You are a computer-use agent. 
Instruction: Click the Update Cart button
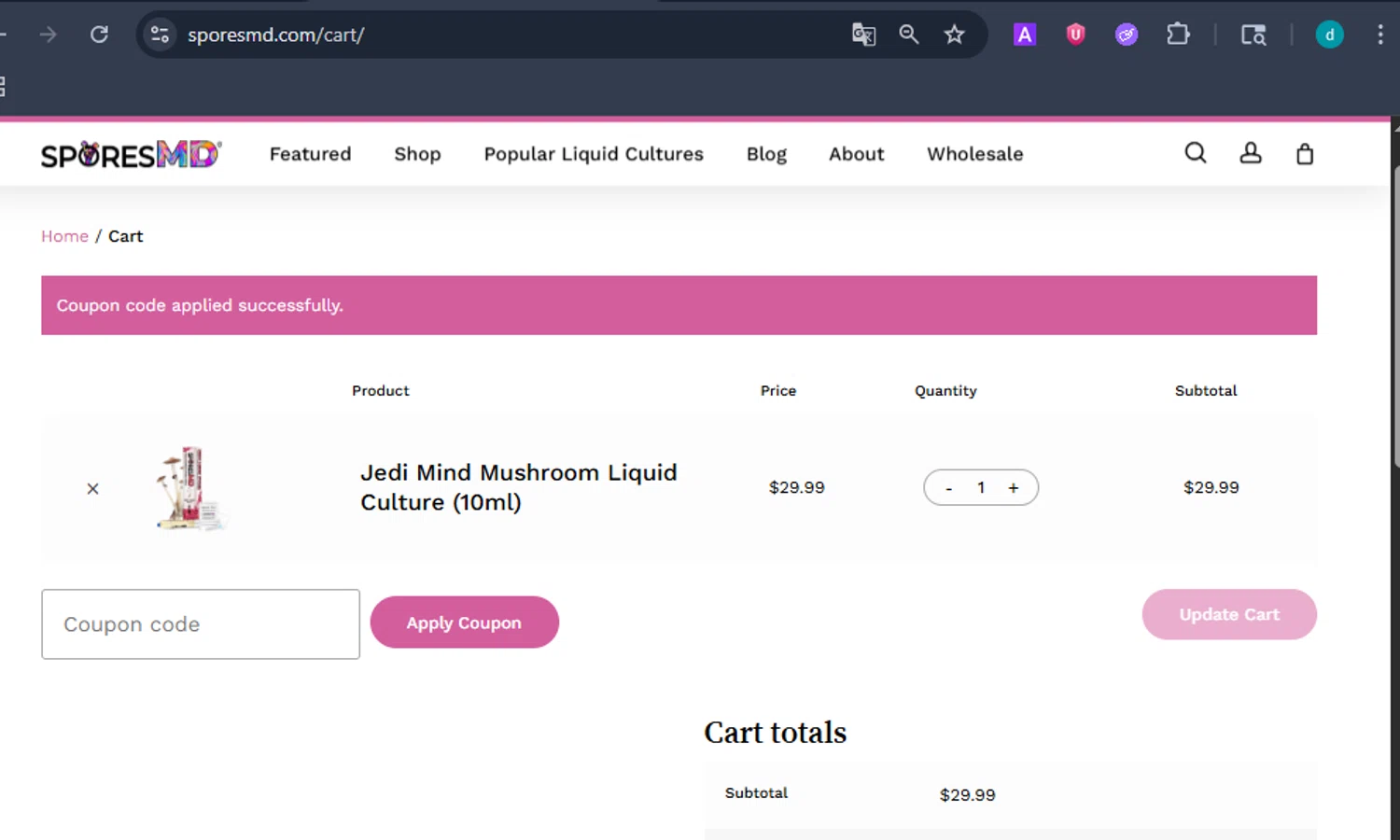[1229, 614]
